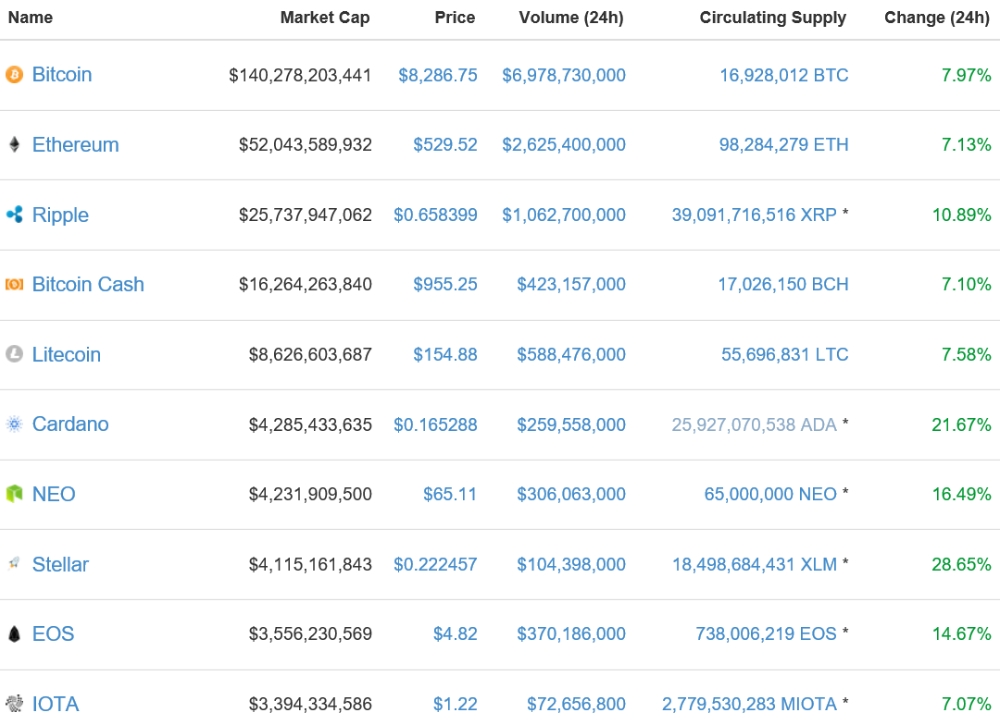
Task: Click the orange Bitcoin logo icon
Action: click(x=14, y=75)
